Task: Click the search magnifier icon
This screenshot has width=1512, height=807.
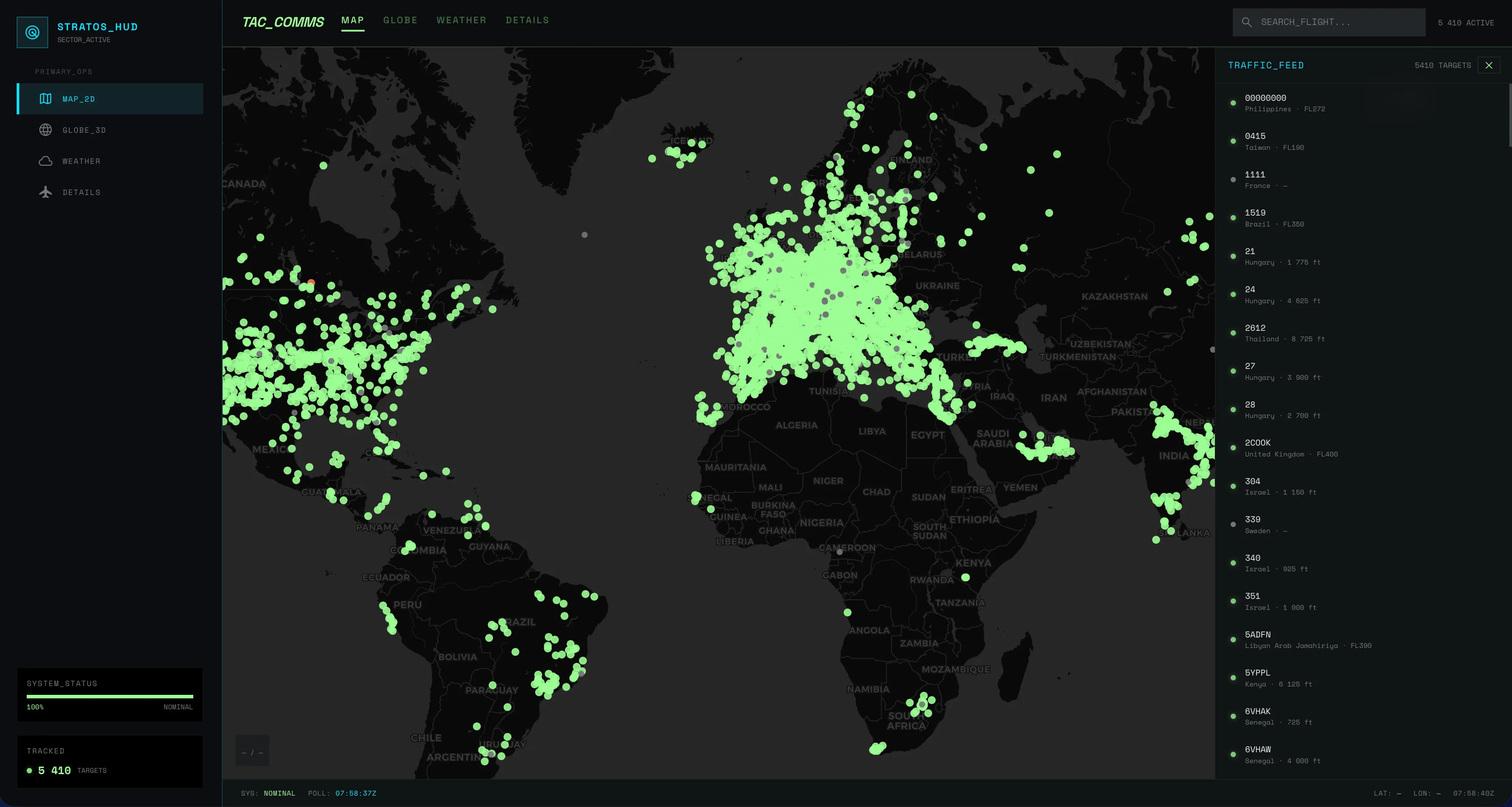Action: coord(1247,22)
